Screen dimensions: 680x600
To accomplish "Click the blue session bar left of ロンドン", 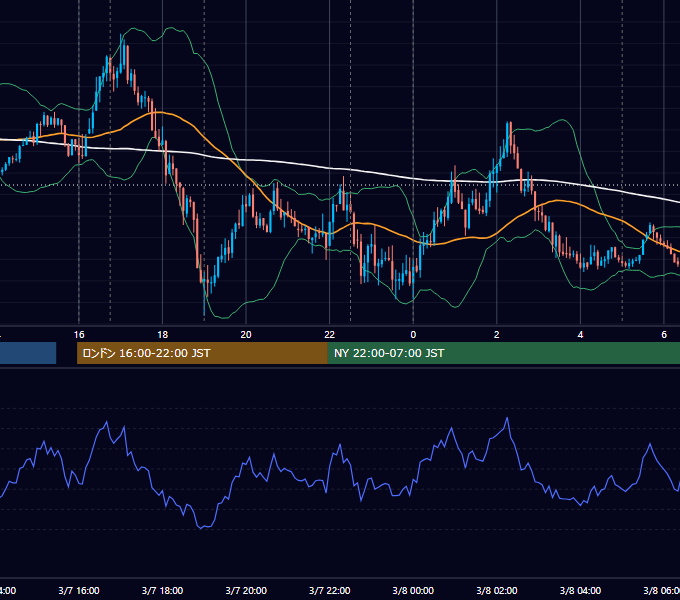I will 28,353.
